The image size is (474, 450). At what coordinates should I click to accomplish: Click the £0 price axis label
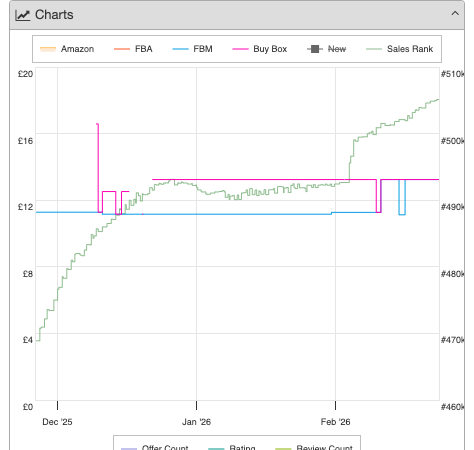click(x=28, y=407)
